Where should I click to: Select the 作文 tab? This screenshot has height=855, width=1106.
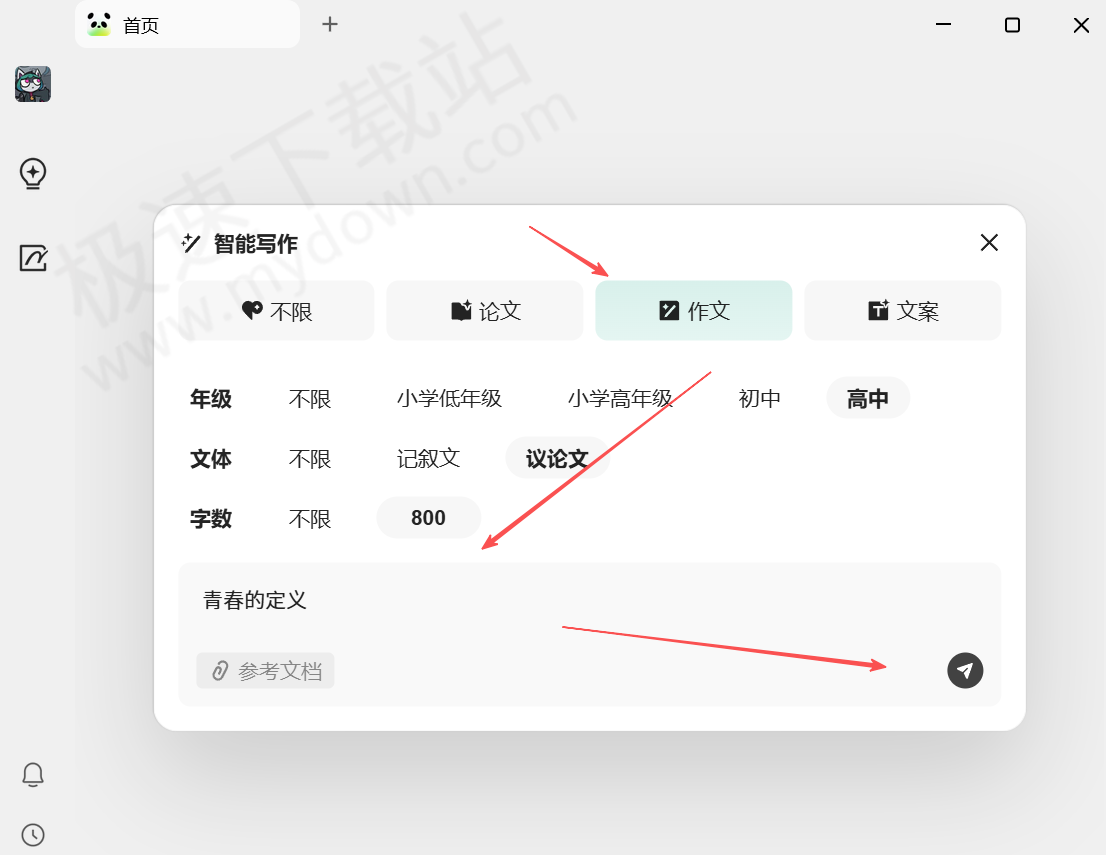click(694, 311)
